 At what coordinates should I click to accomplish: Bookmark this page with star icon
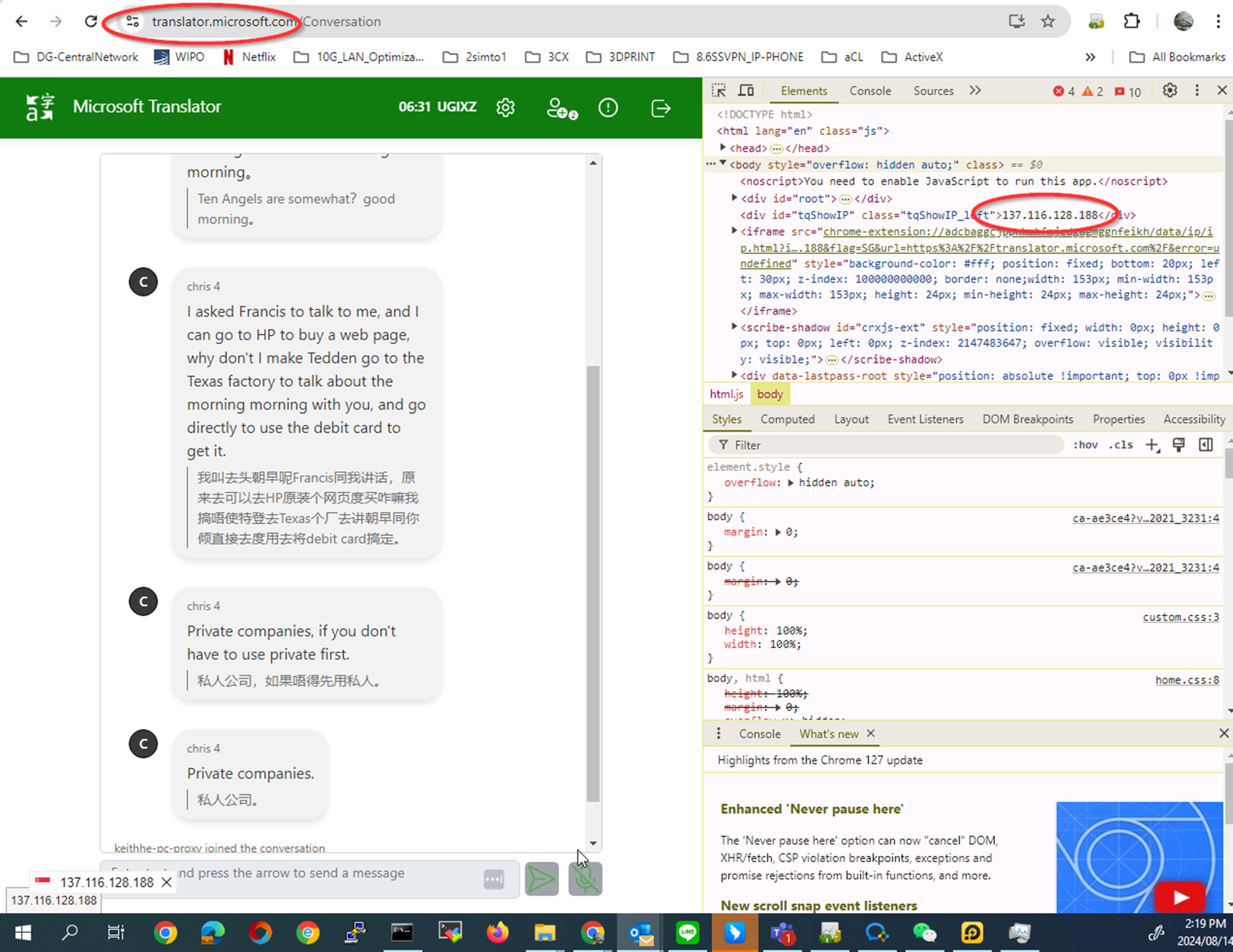tap(1048, 22)
